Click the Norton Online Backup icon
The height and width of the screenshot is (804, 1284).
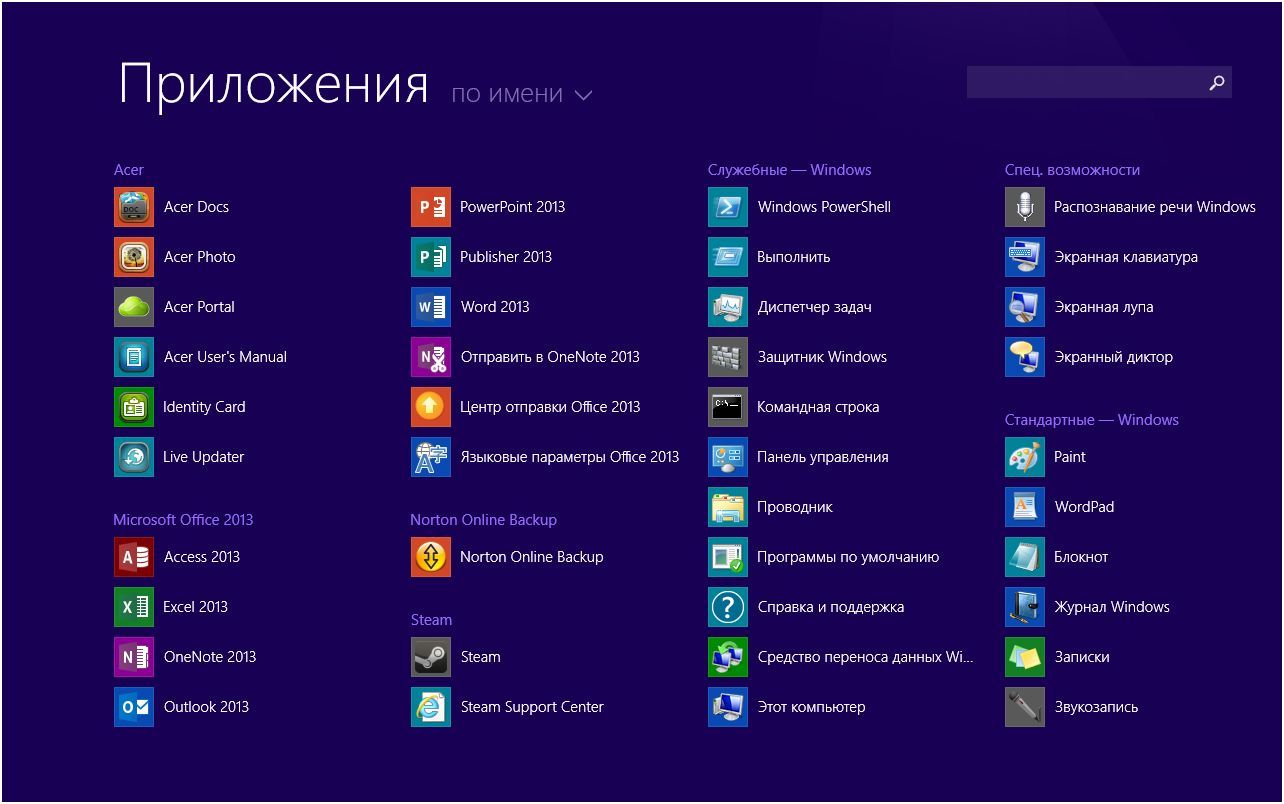(x=431, y=557)
